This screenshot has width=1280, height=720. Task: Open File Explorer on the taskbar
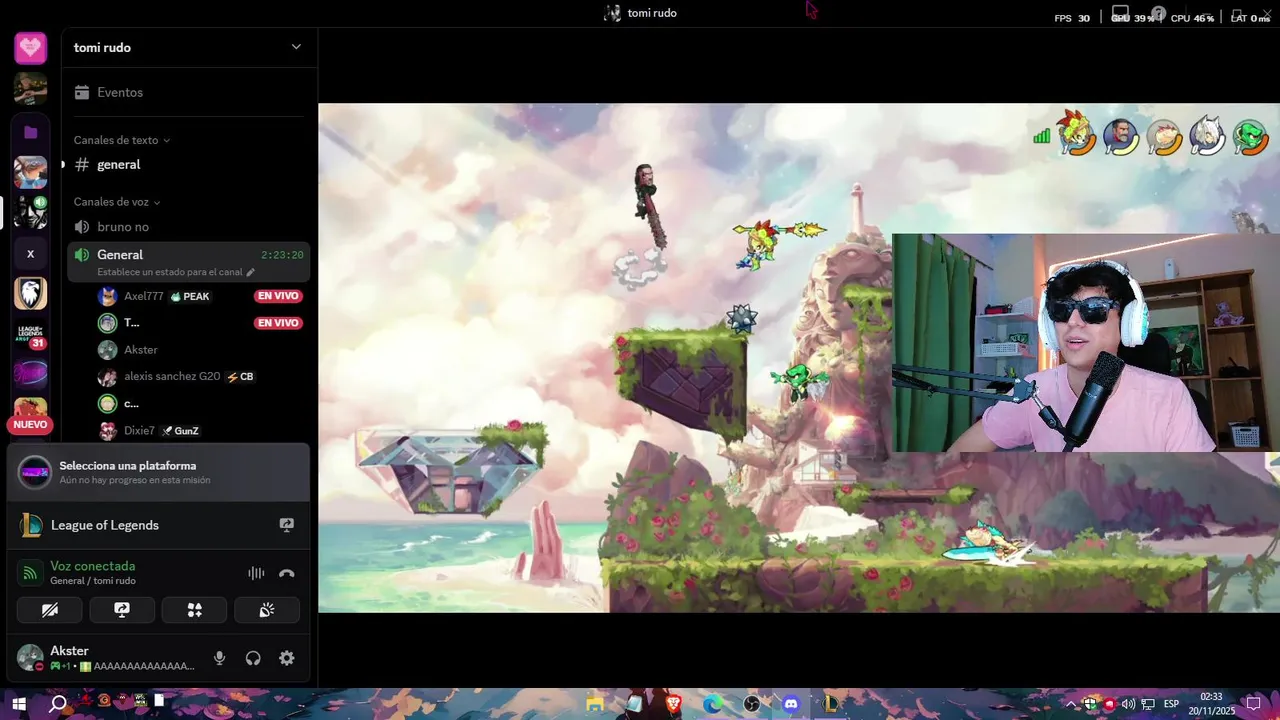coord(595,704)
